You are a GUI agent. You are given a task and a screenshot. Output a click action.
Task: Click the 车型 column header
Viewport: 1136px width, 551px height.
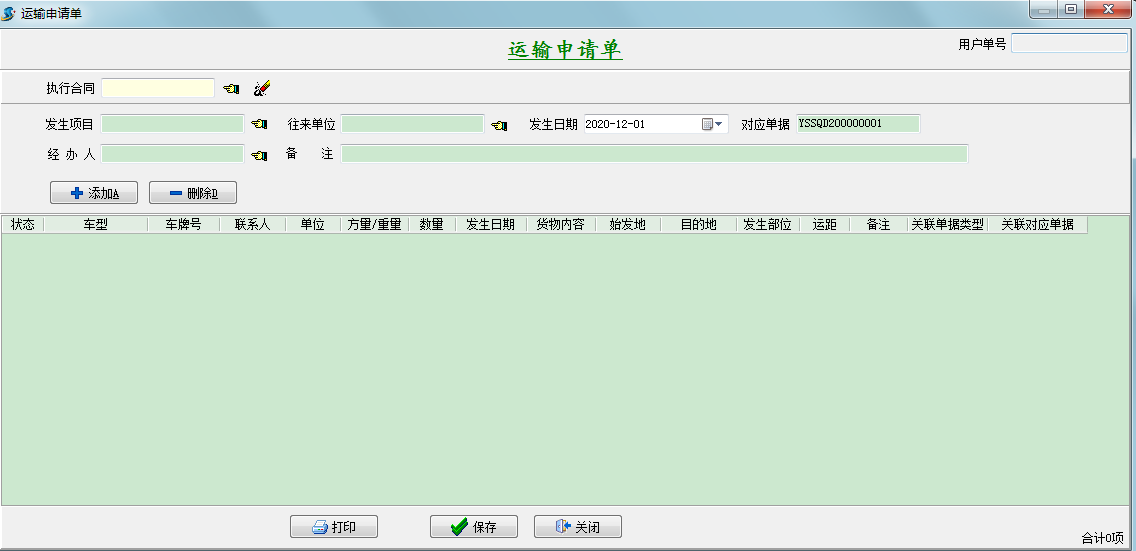(x=96, y=224)
